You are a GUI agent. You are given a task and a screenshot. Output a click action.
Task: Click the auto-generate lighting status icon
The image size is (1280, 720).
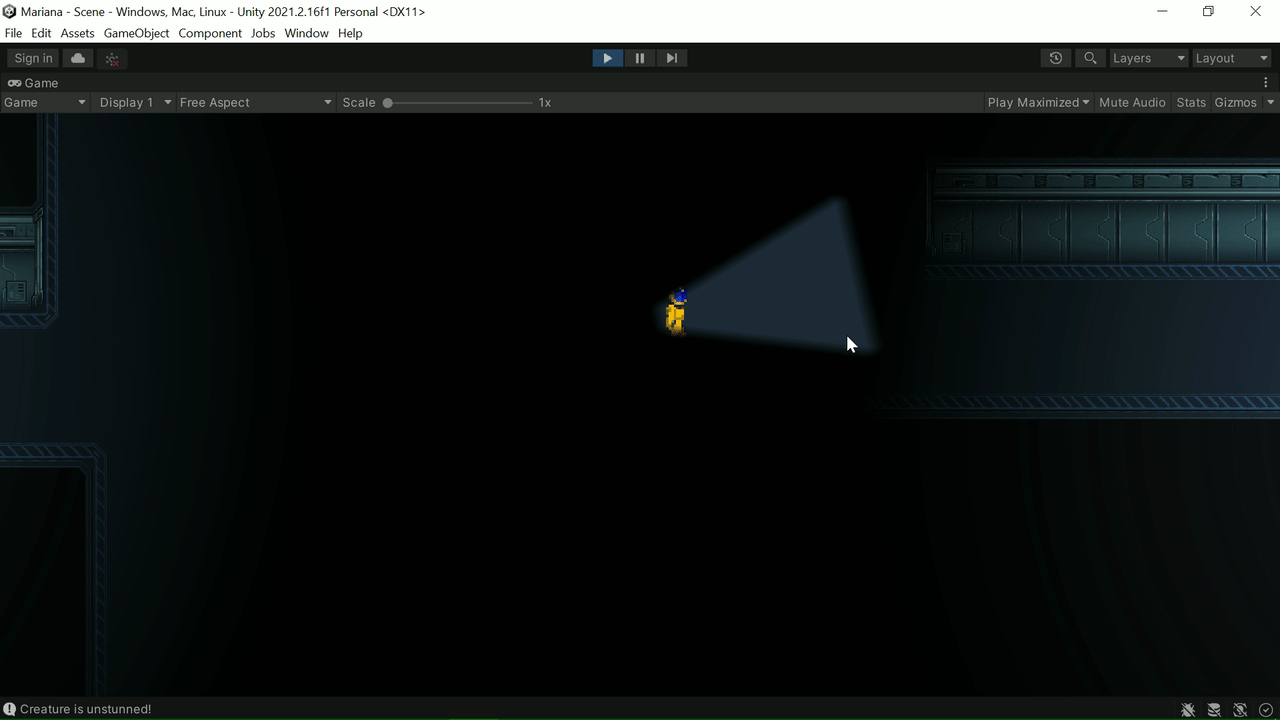point(1240,709)
